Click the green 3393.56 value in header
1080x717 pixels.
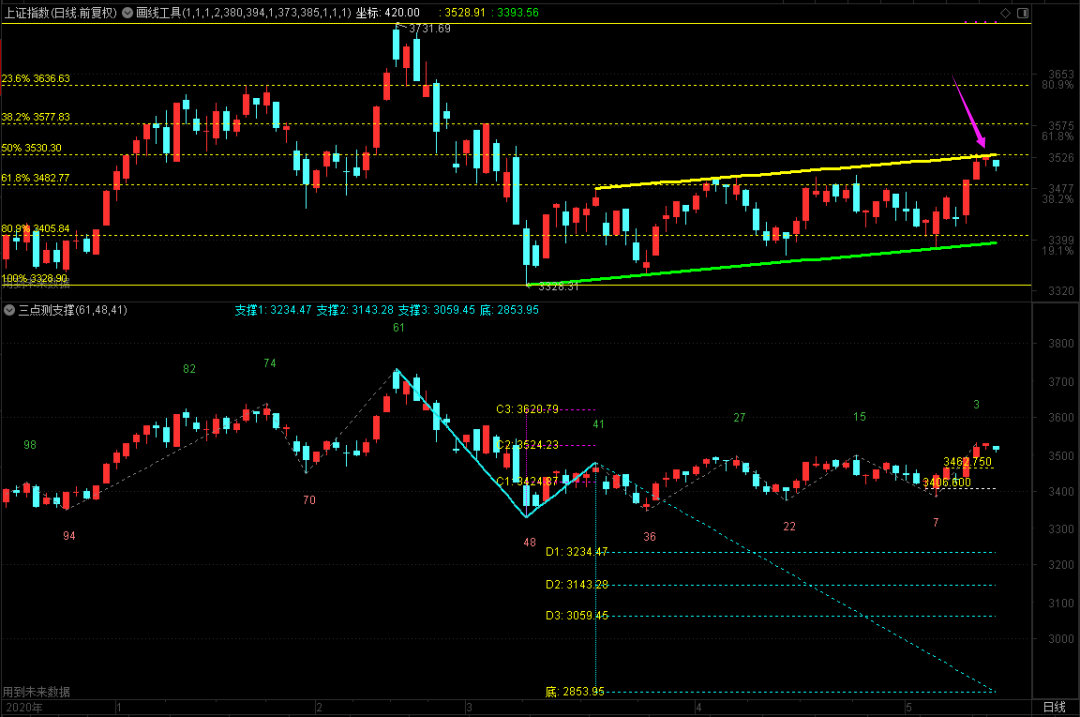pyautogui.click(x=516, y=12)
